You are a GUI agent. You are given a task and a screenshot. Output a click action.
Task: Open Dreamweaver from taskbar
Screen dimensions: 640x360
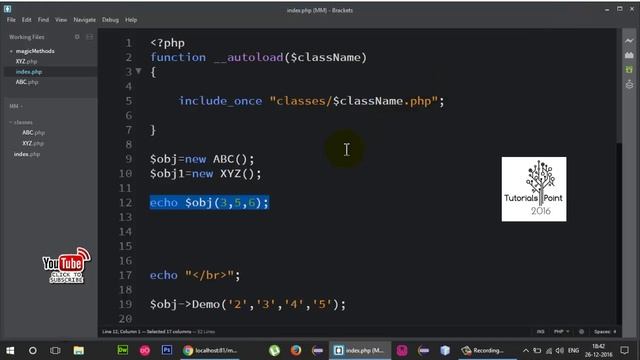click(x=123, y=350)
